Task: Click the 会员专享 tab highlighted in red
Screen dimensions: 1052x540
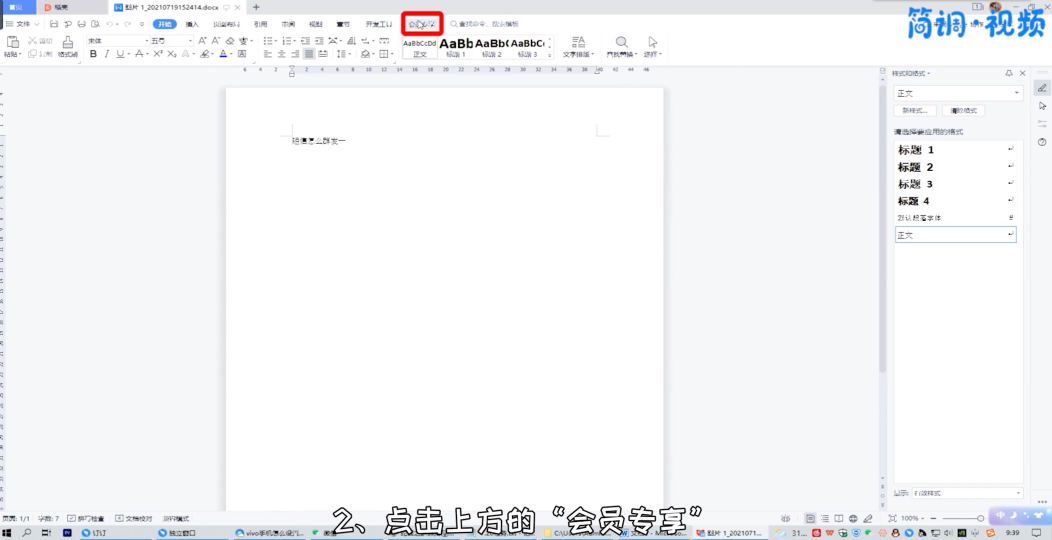Action: pyautogui.click(x=422, y=23)
